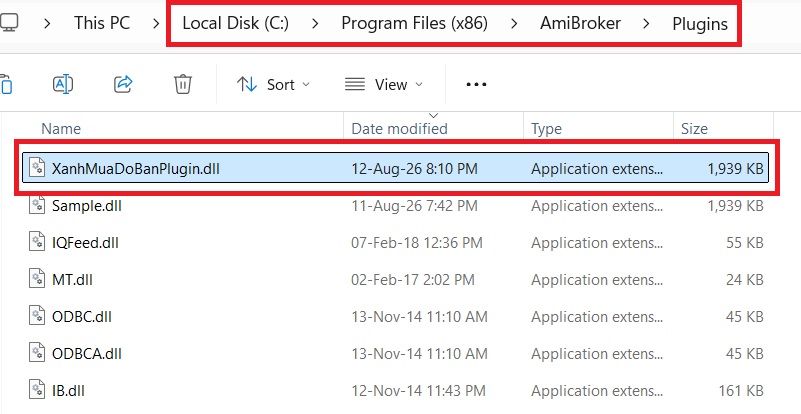Click the Rename icon in toolbar

tap(63, 84)
